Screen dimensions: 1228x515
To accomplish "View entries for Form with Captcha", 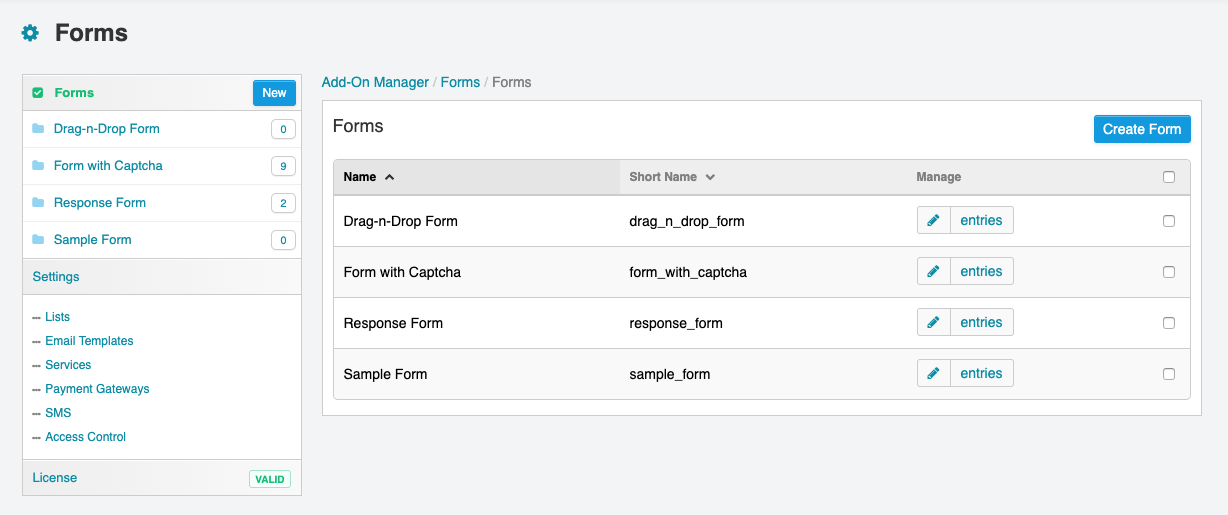I will (981, 271).
